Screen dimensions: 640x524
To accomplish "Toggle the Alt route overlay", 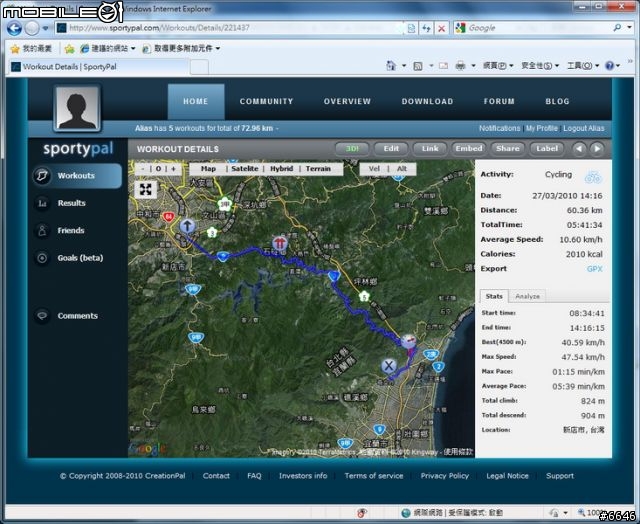I will click(402, 169).
